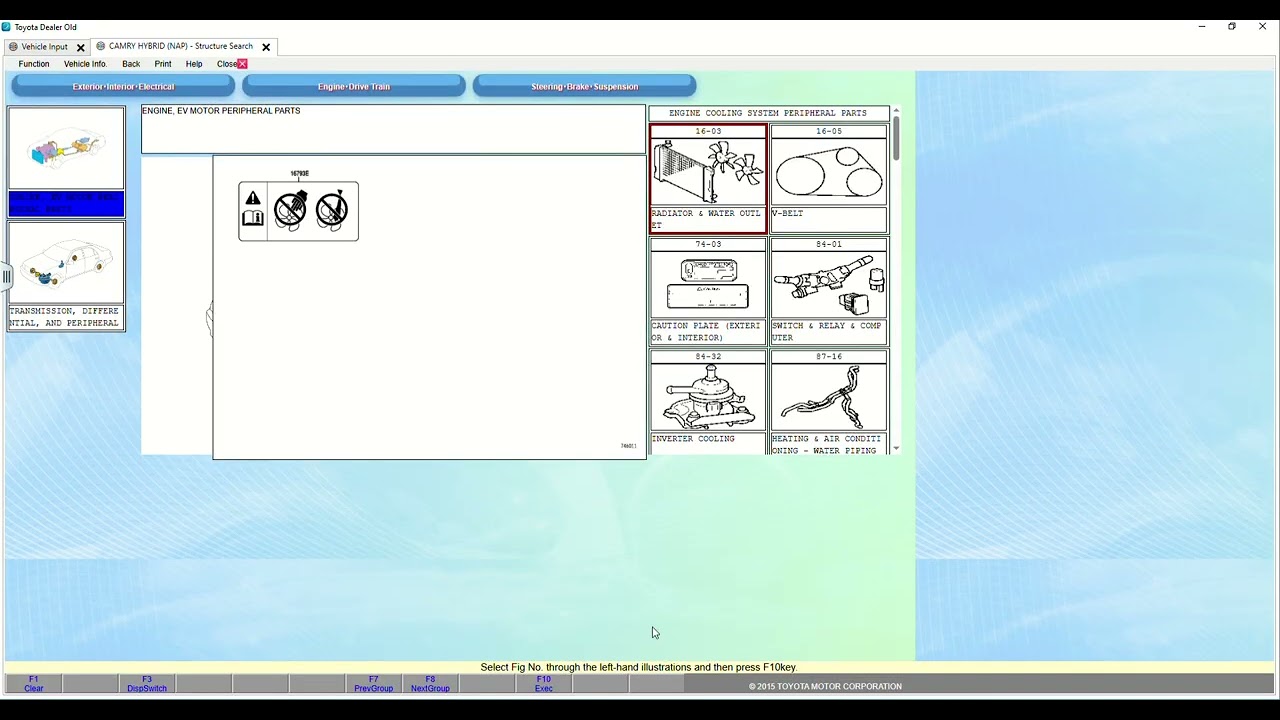Click the F3 DispSwitch function key
Image resolution: width=1280 pixels, height=720 pixels.
(x=147, y=684)
